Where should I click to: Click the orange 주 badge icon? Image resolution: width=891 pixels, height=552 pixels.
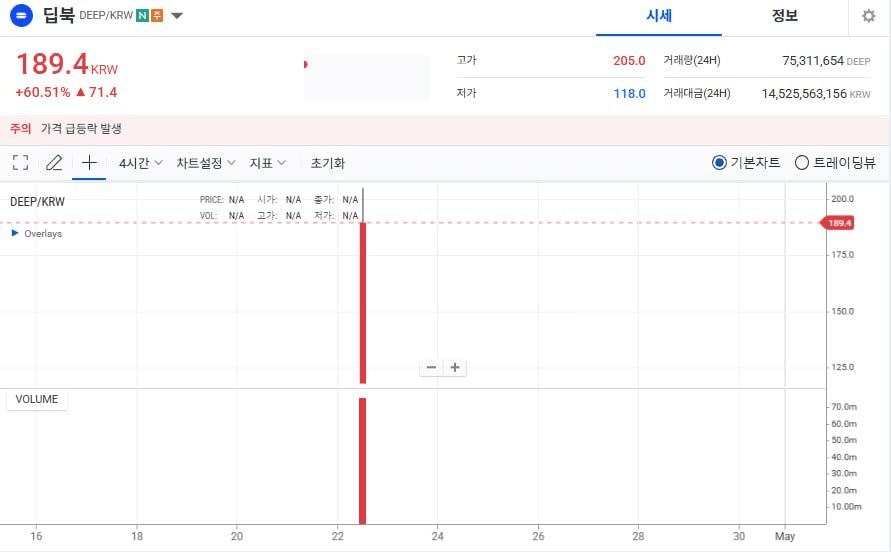point(157,16)
